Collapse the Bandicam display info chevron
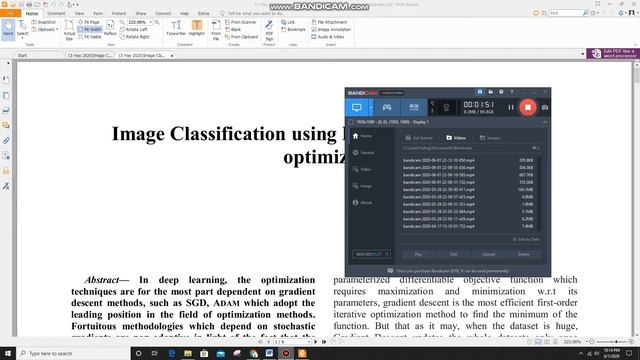This screenshot has height=360, width=640. [544, 122]
